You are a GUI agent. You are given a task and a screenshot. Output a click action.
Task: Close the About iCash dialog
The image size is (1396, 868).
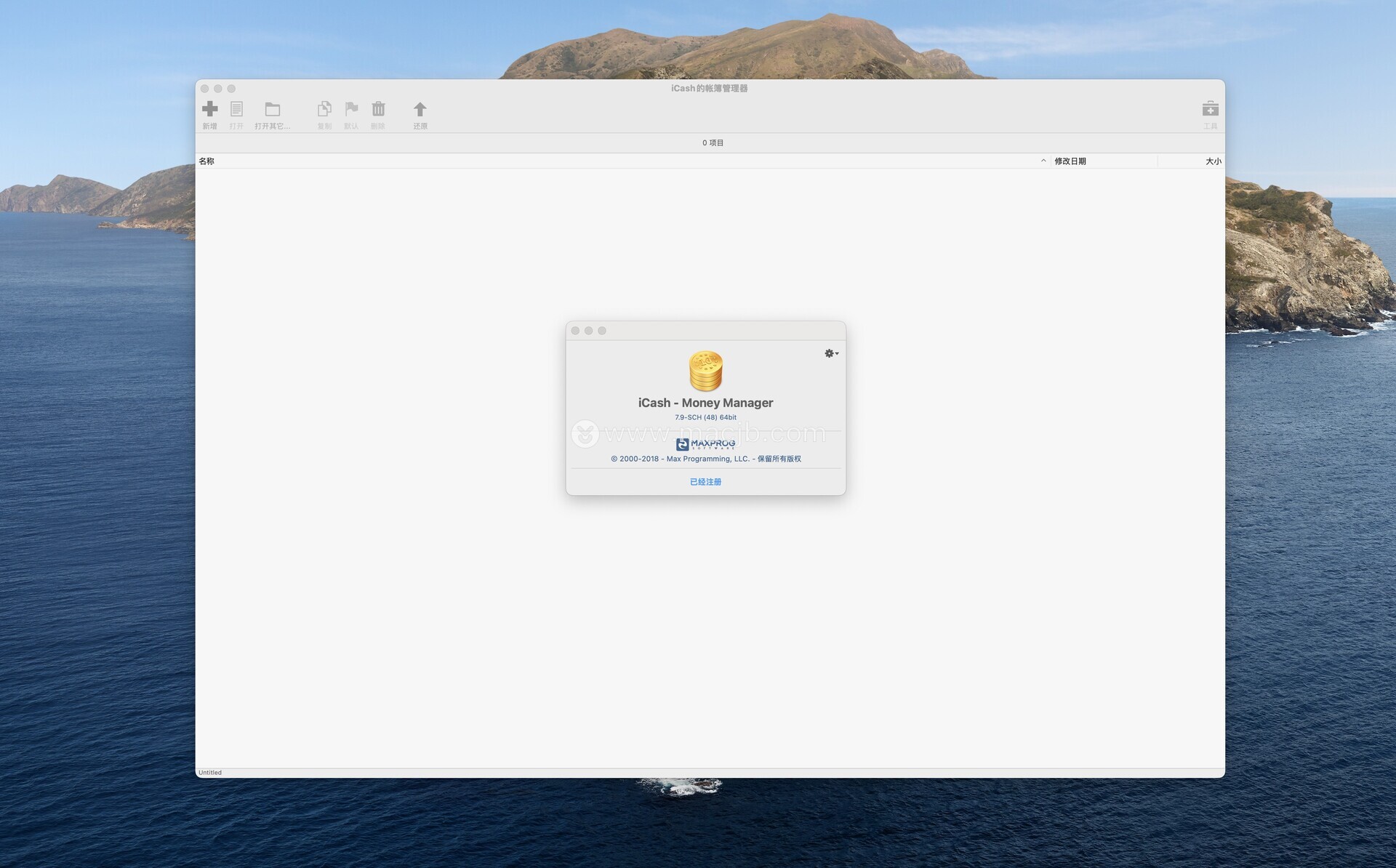(576, 331)
